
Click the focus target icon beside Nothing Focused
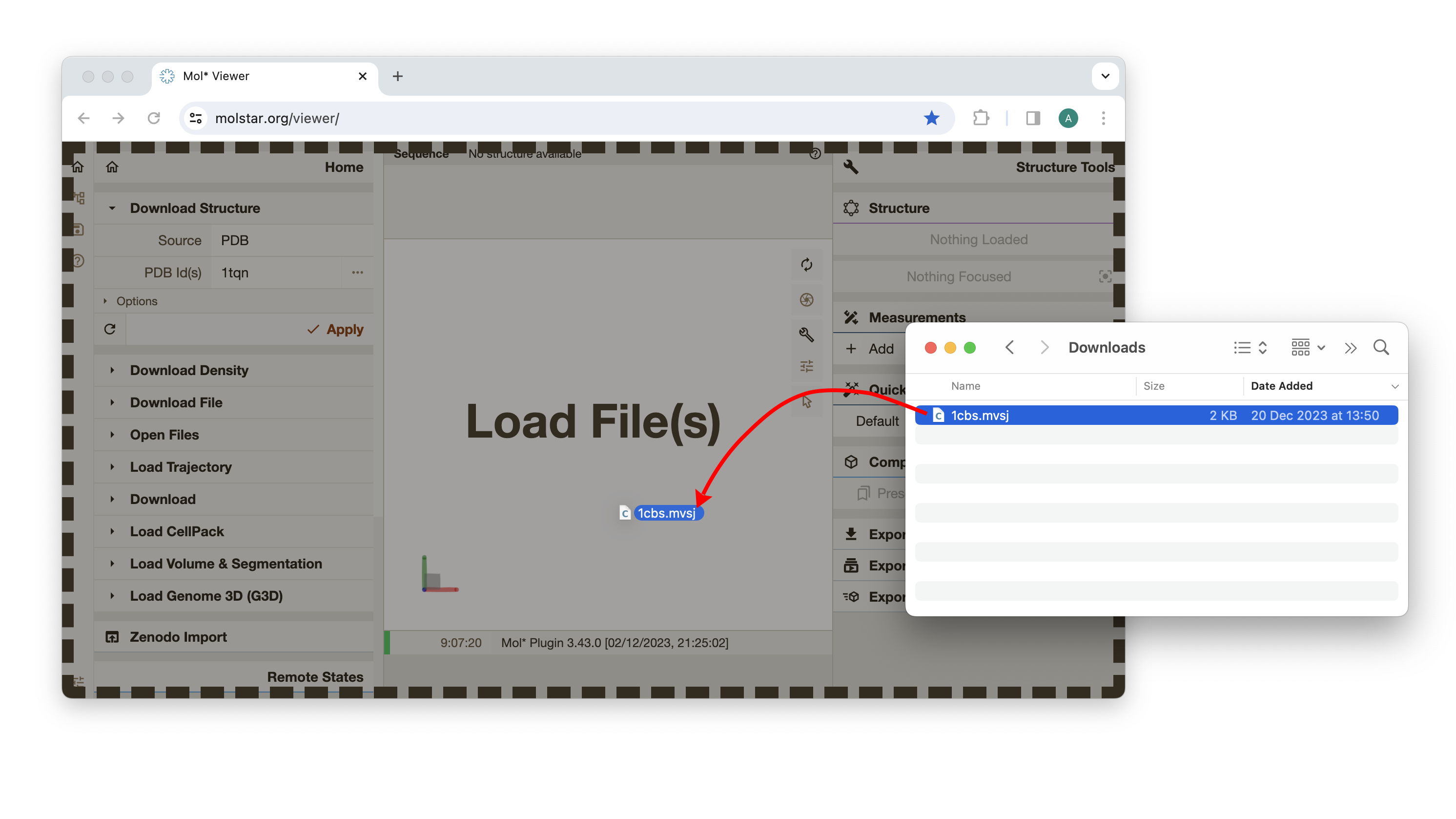[x=1105, y=276]
